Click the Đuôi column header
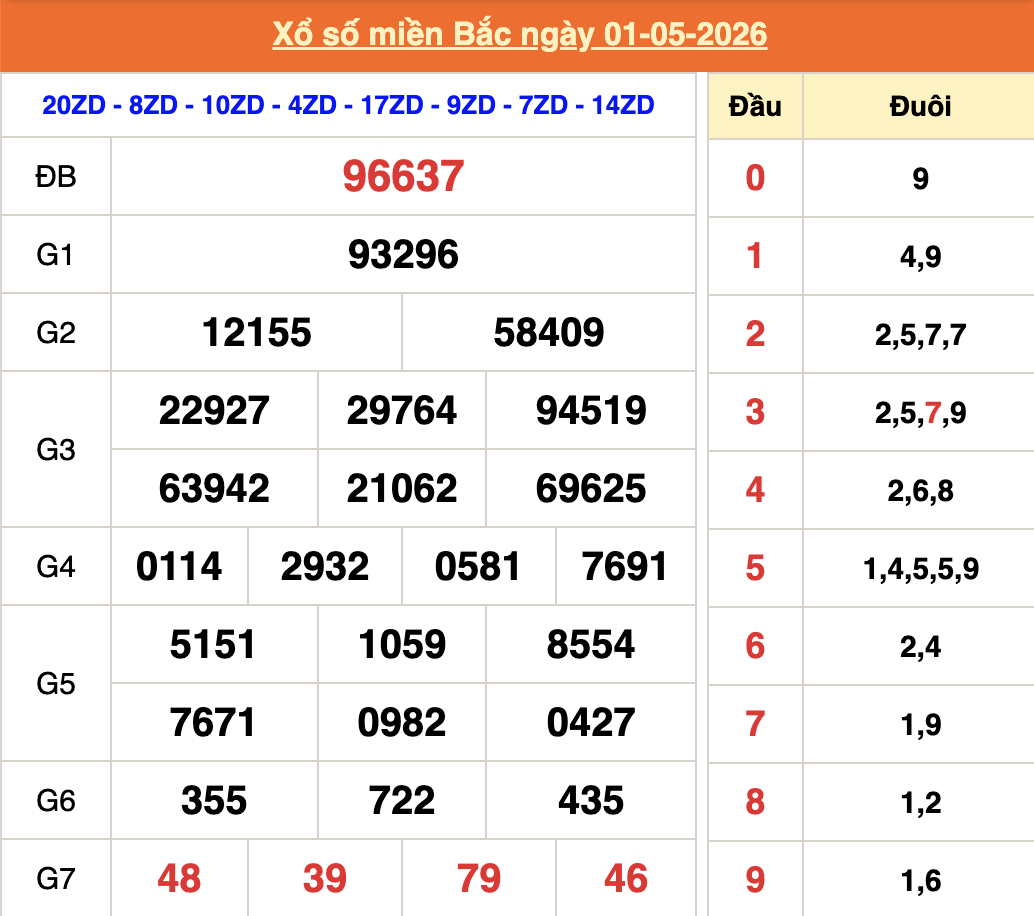This screenshot has height=916, width=1034. tap(921, 106)
